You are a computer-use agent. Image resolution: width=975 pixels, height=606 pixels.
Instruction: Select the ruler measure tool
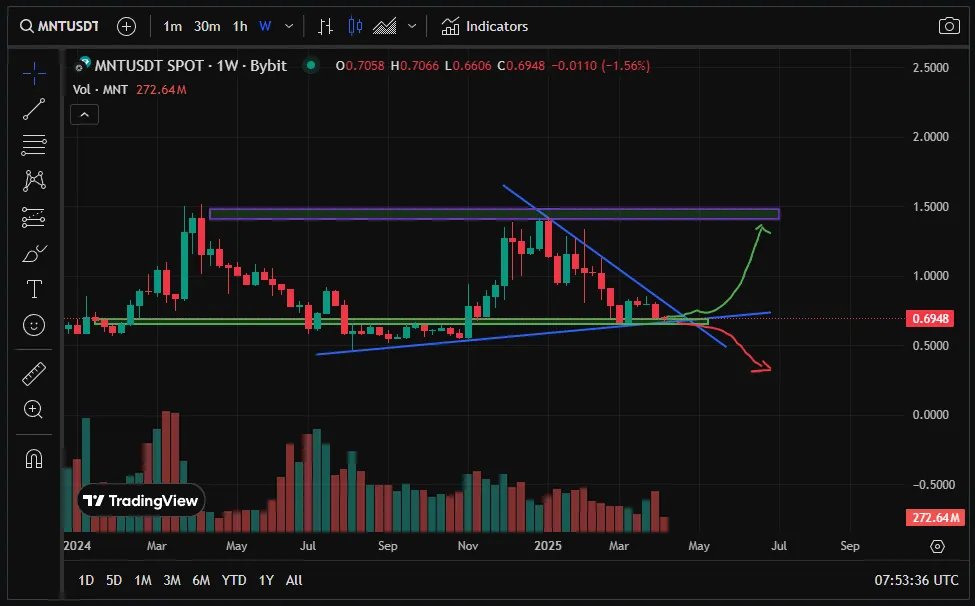[x=34, y=374]
